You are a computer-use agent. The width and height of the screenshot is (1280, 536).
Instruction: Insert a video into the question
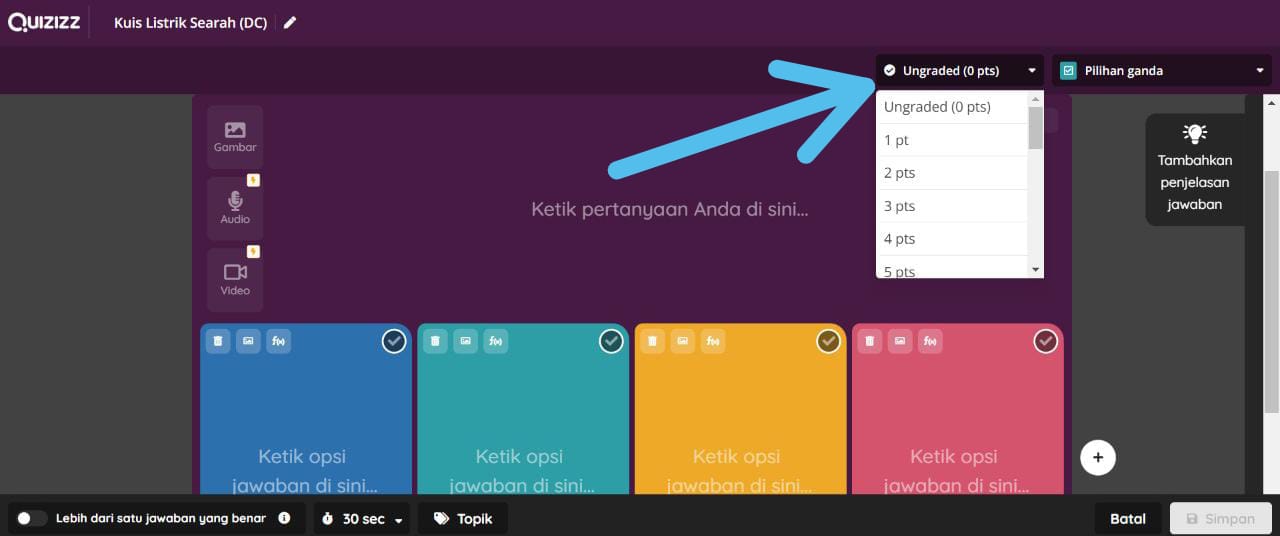click(235, 279)
